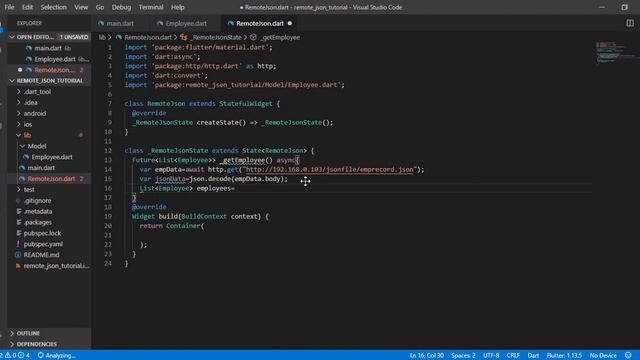Click the errors and warnings count in status bar
640x360 pixels.
(16, 355)
